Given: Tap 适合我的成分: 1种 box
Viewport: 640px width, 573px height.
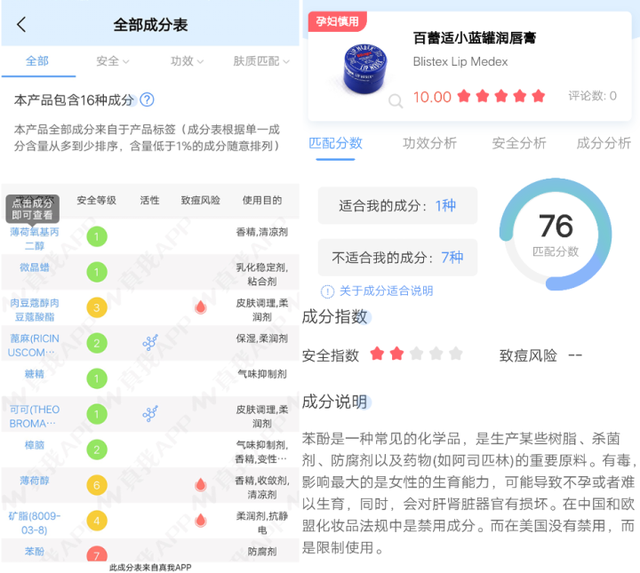Looking at the screenshot, I should point(398,206).
